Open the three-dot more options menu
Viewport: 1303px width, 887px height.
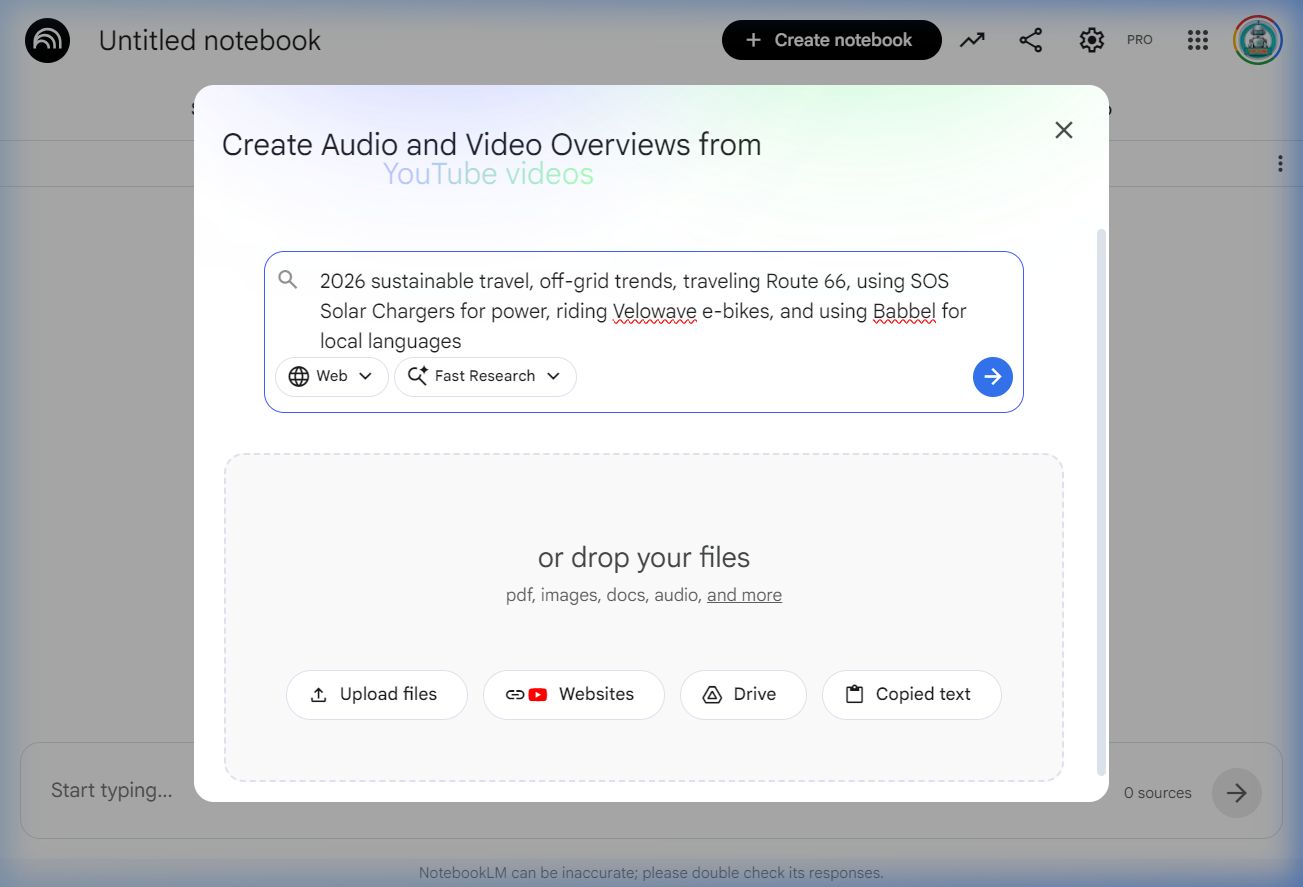(x=1279, y=164)
